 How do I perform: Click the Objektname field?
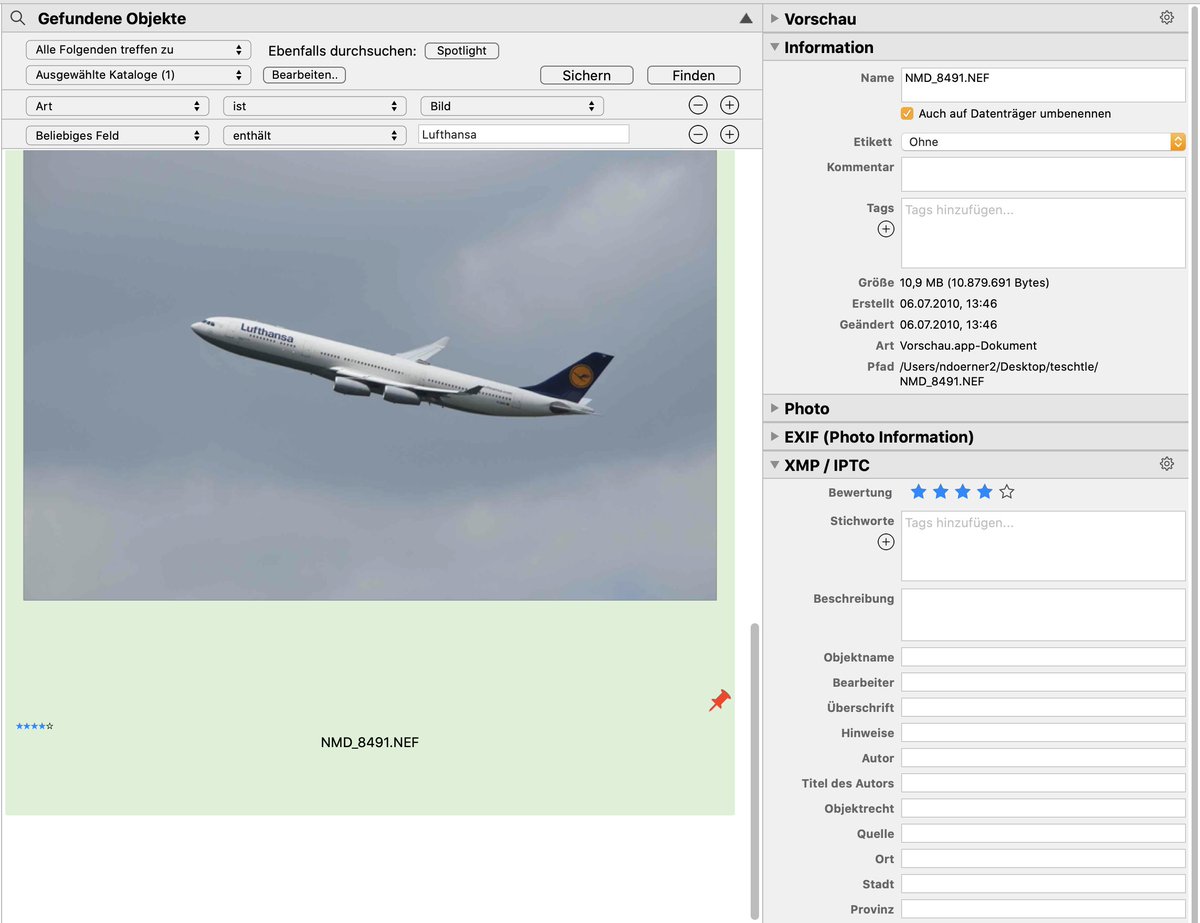click(1043, 657)
